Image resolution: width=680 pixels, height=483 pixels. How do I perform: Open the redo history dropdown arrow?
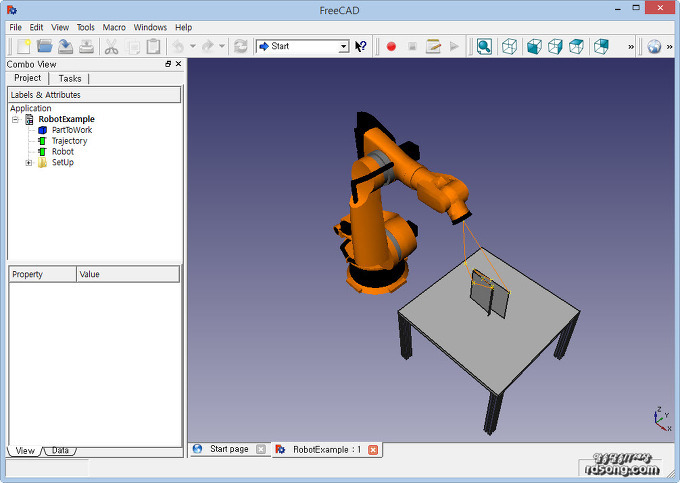222,46
